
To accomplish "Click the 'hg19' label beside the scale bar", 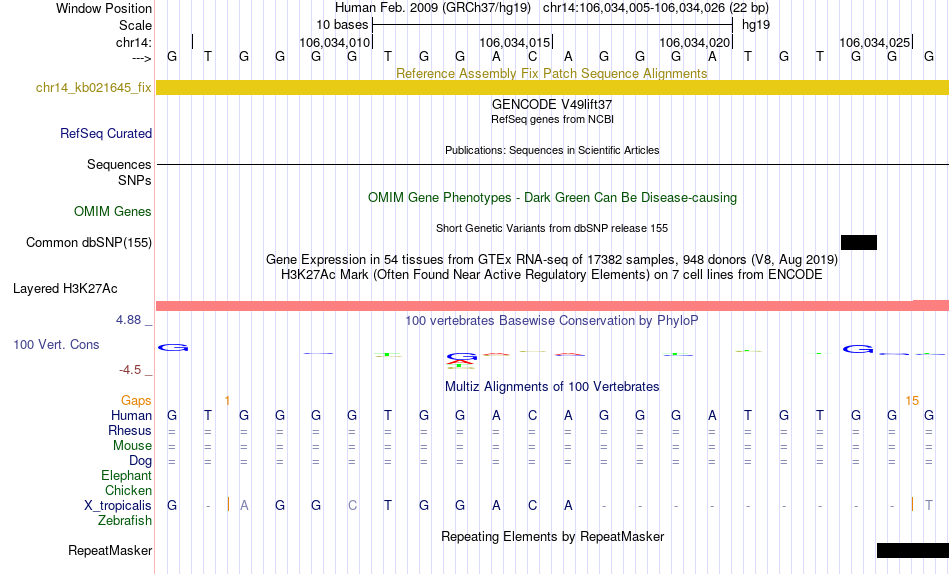I will (x=756, y=25).
